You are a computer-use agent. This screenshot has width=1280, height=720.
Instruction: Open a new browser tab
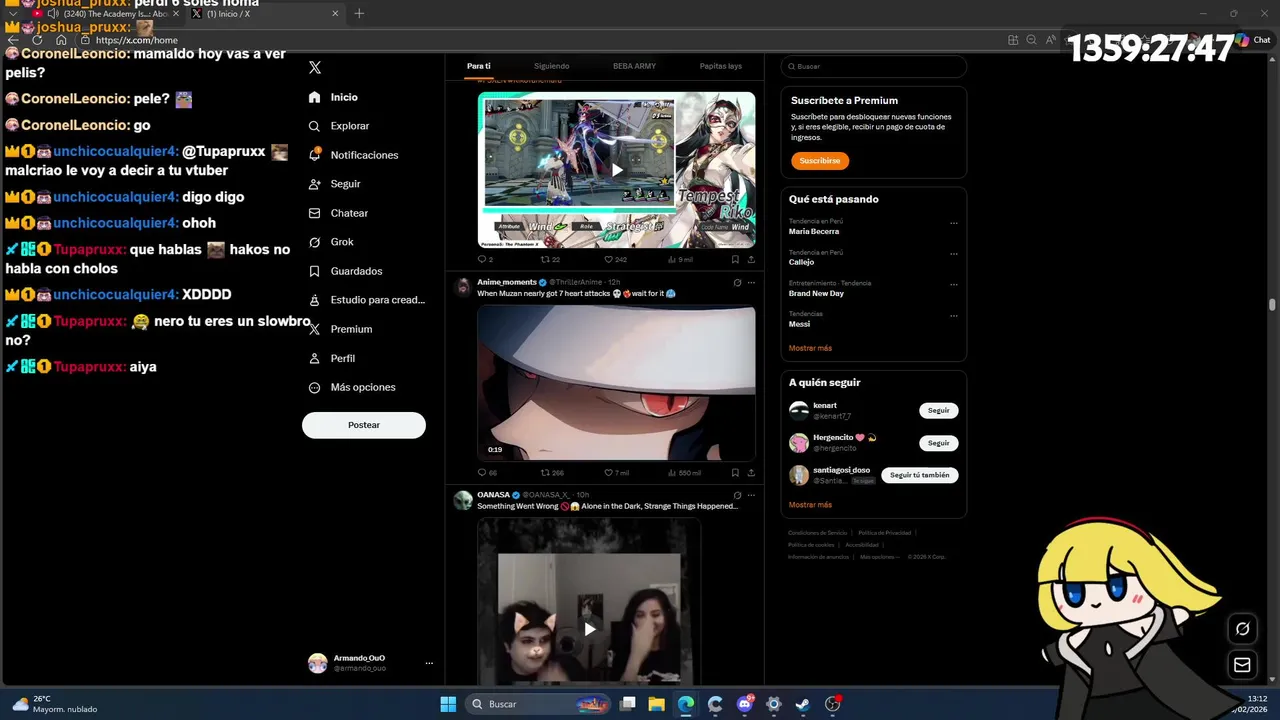(x=359, y=14)
